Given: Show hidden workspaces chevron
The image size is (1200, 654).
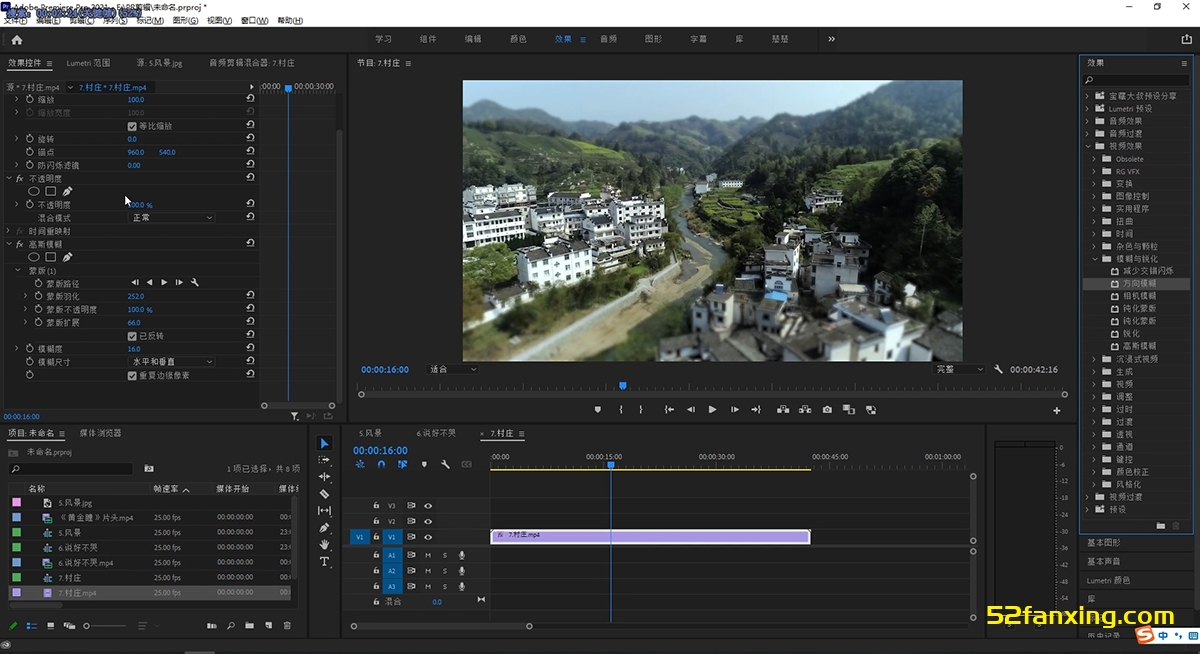Looking at the screenshot, I should coord(831,39).
